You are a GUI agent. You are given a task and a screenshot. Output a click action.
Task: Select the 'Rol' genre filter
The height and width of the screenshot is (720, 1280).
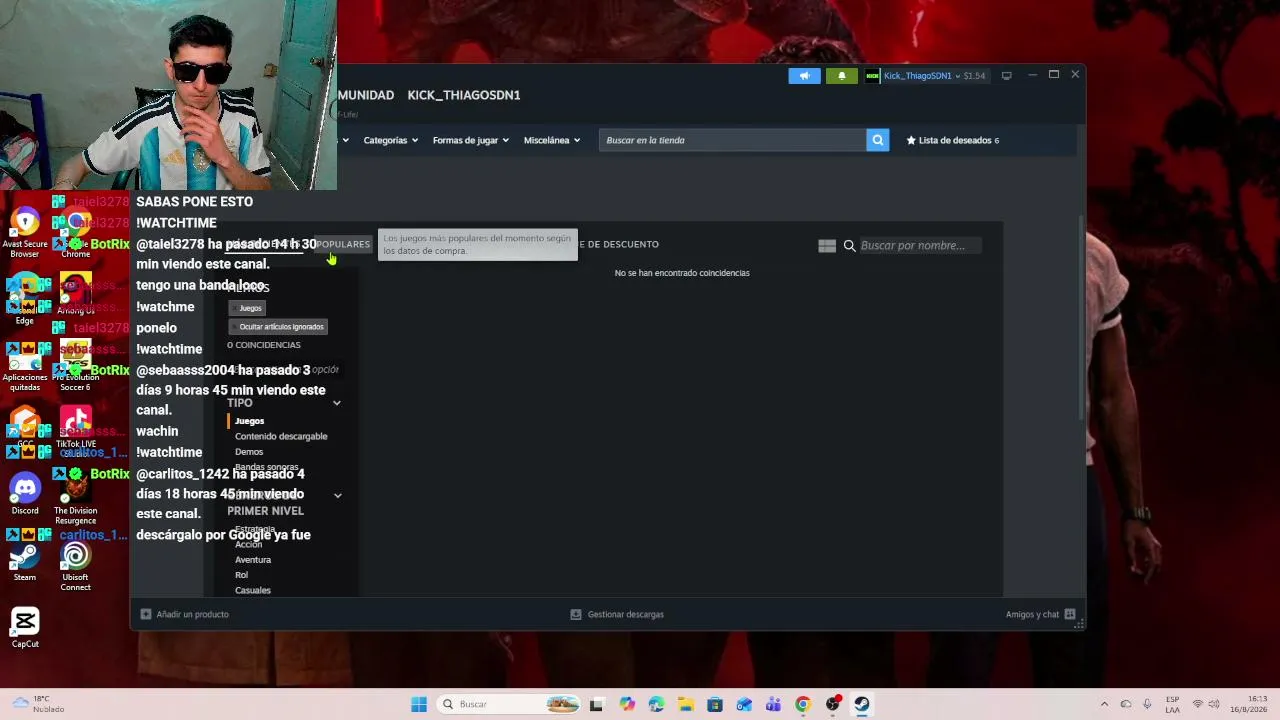click(x=241, y=575)
